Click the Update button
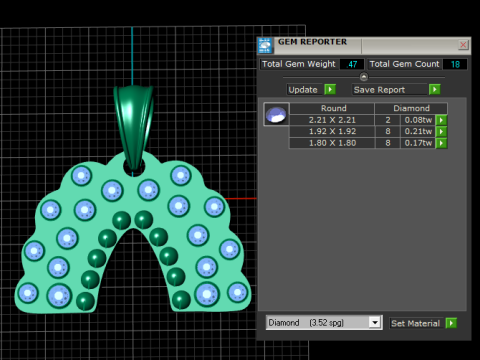This screenshot has width=480, height=360. [305, 90]
